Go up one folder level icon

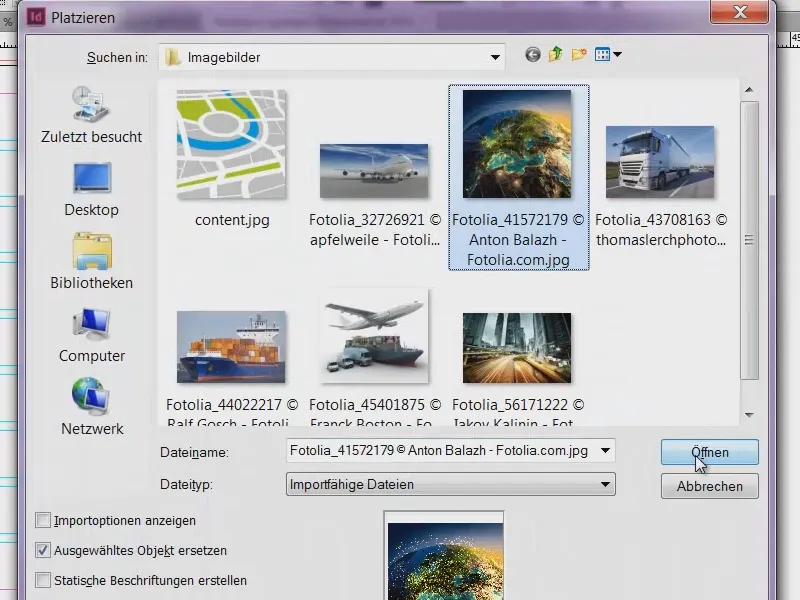click(x=556, y=54)
